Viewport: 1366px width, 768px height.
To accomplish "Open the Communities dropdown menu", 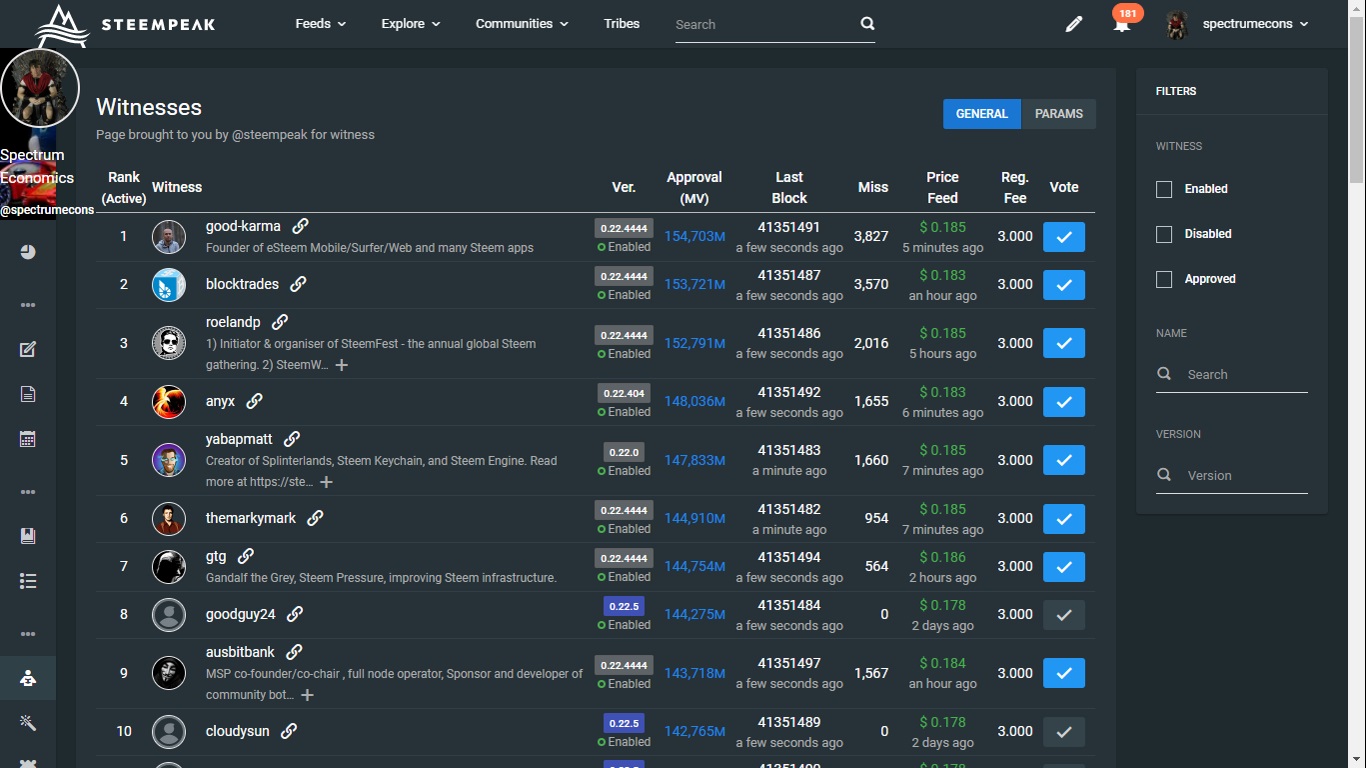I will click(x=522, y=24).
